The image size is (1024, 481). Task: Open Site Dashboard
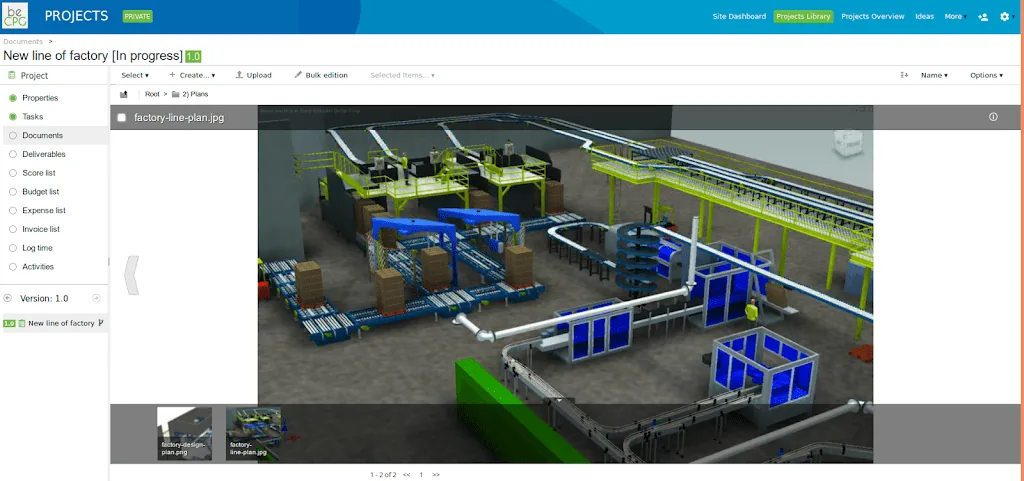pos(739,16)
